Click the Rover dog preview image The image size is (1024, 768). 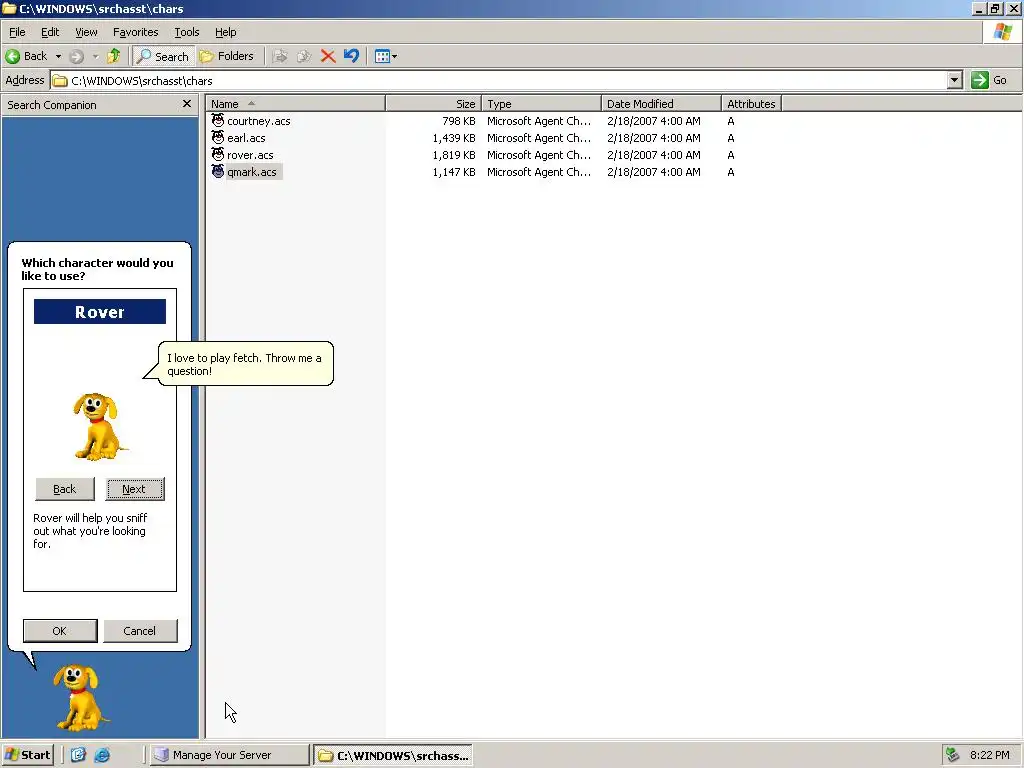pos(99,426)
